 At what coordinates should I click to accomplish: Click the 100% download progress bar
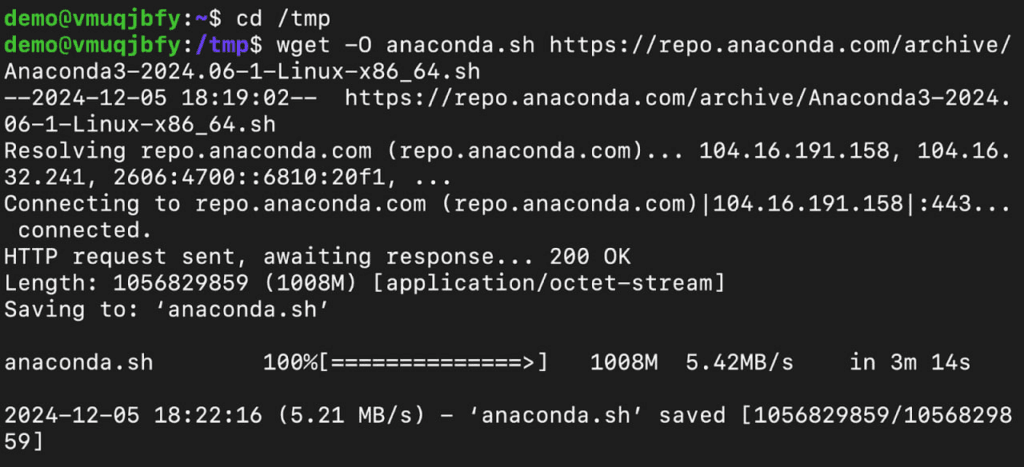click(406, 362)
